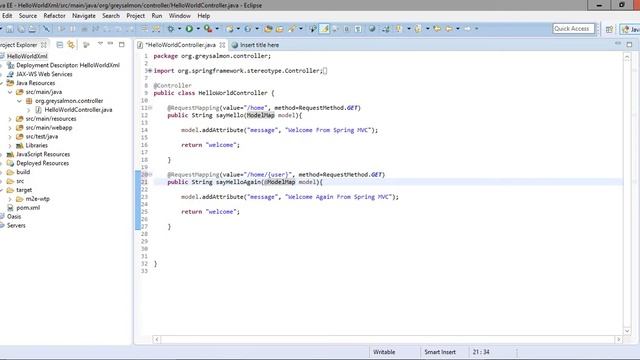Open the internal Web Browser globe icon

point(372,29)
